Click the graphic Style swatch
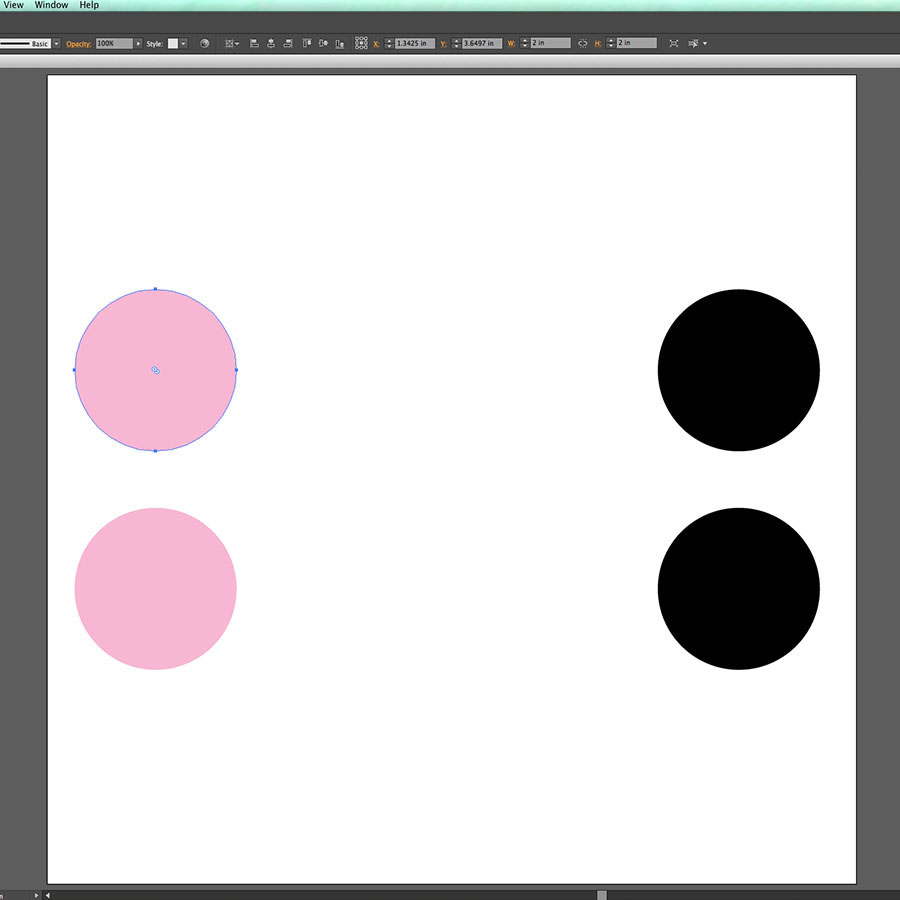This screenshot has width=900, height=900. click(x=173, y=44)
